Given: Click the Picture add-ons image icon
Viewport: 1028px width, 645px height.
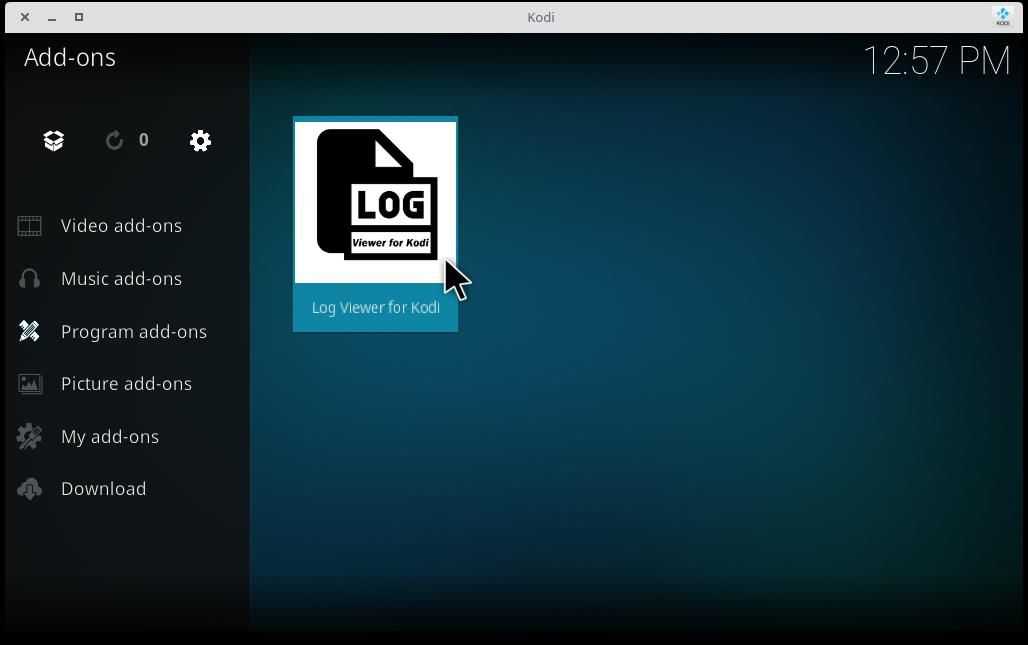Looking at the screenshot, I should pos(29,383).
